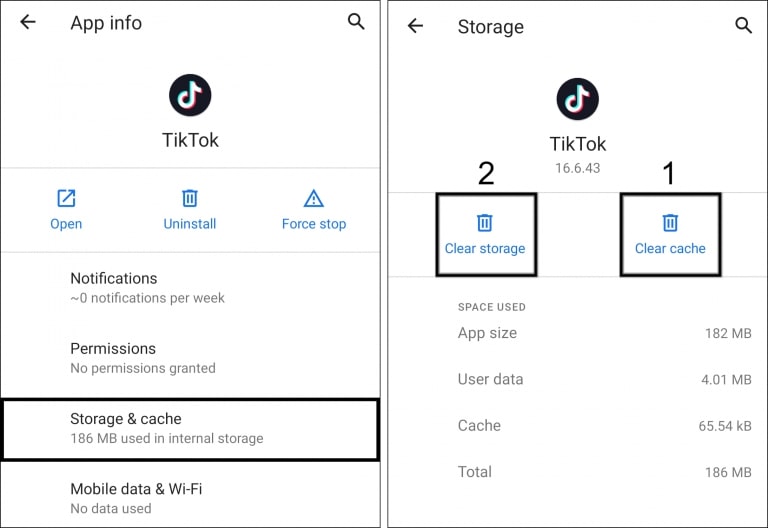
Task: Select Storage & cache option
Action: (190, 428)
